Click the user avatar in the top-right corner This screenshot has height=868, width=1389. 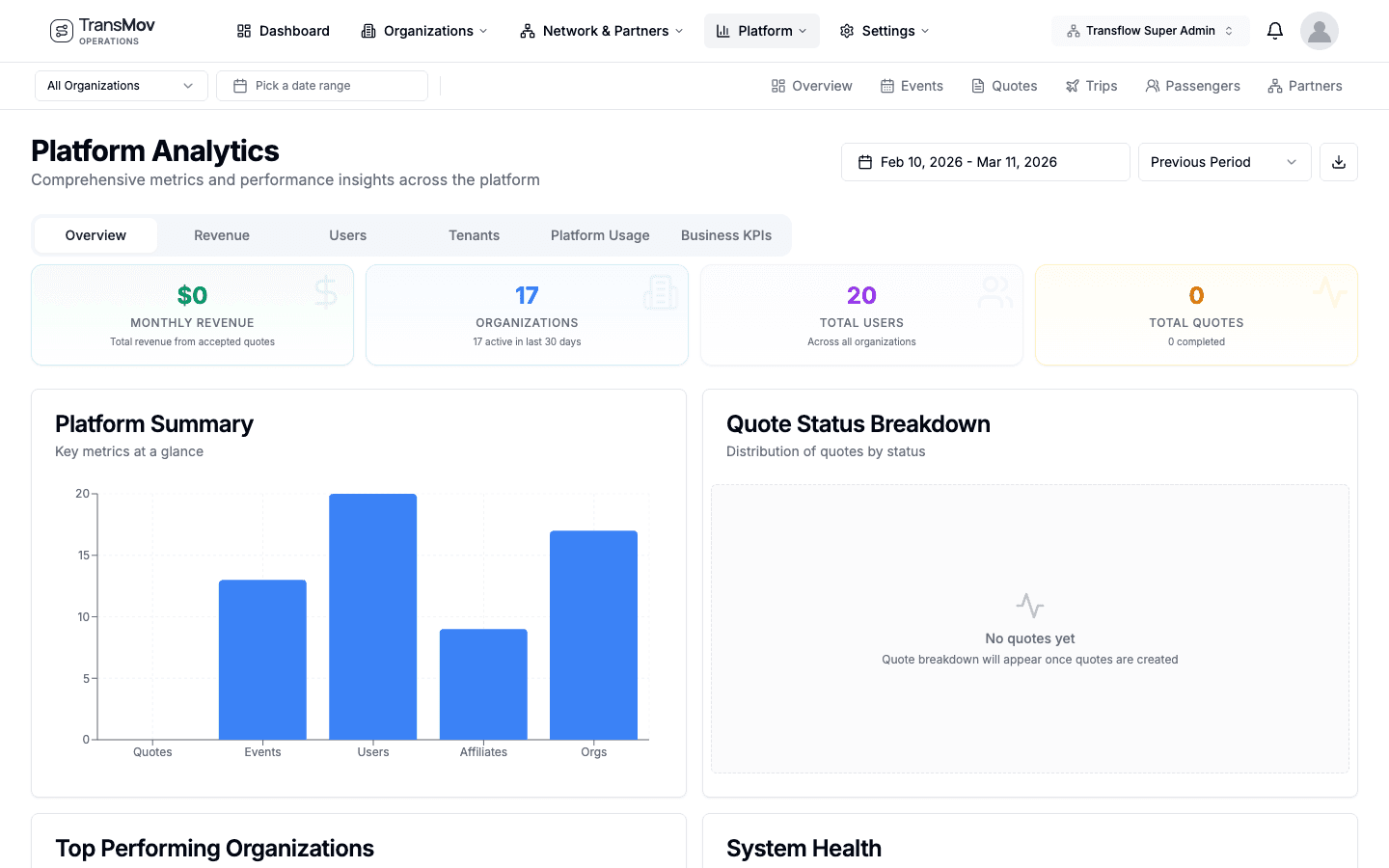click(x=1319, y=30)
